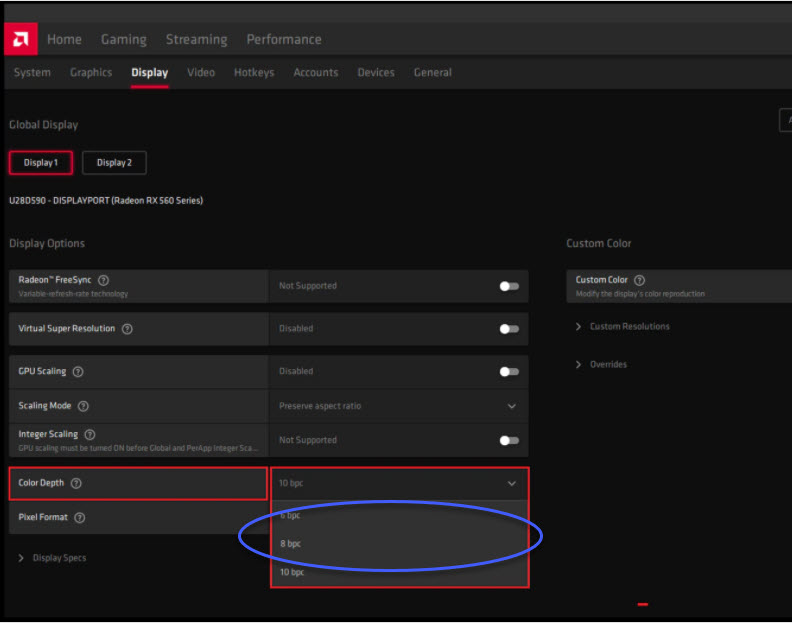Select the Display 2 button

(113, 162)
